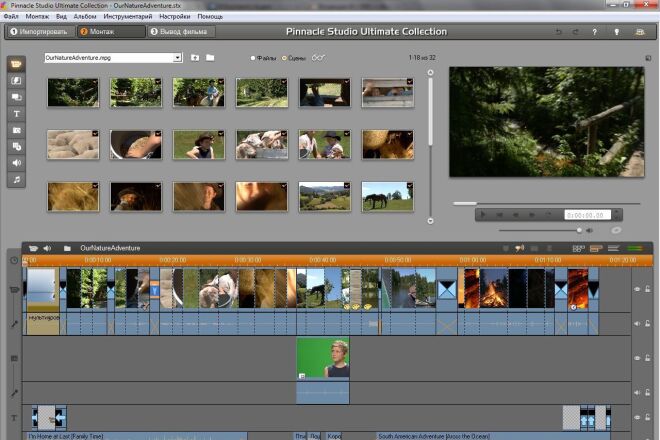Click the Redo arrow in header
The image size is (660, 440).
(x=575, y=32)
